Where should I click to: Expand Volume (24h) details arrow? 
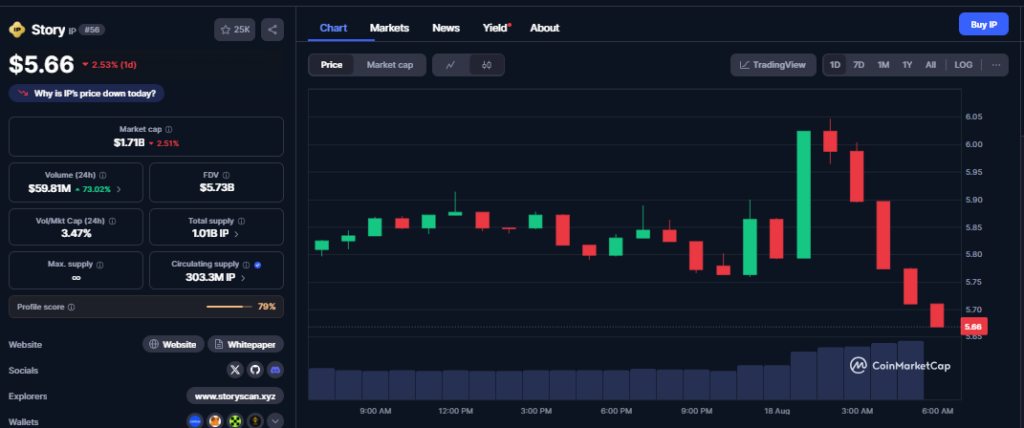tap(118, 189)
